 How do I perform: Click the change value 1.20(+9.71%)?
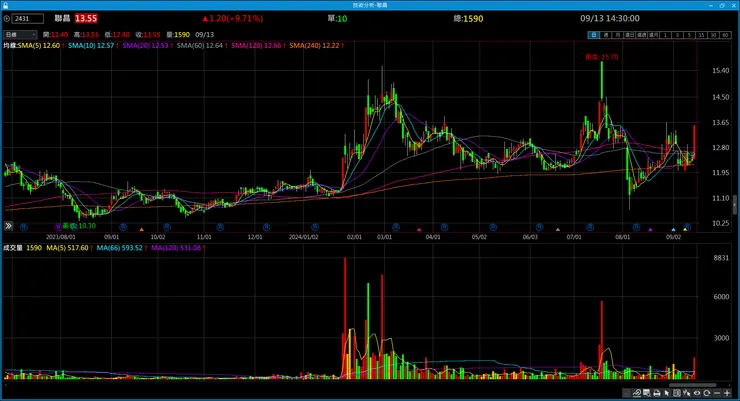[x=233, y=18]
